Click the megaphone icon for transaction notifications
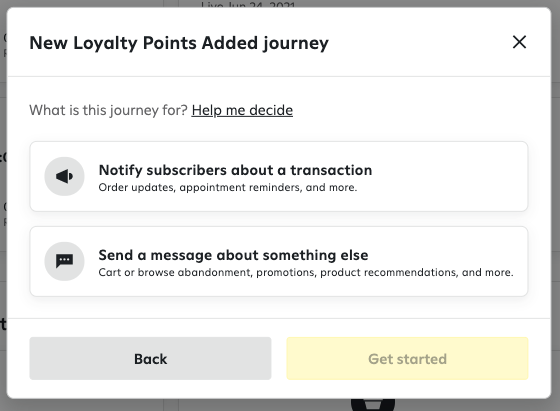The height and width of the screenshot is (411, 560). pos(64,176)
